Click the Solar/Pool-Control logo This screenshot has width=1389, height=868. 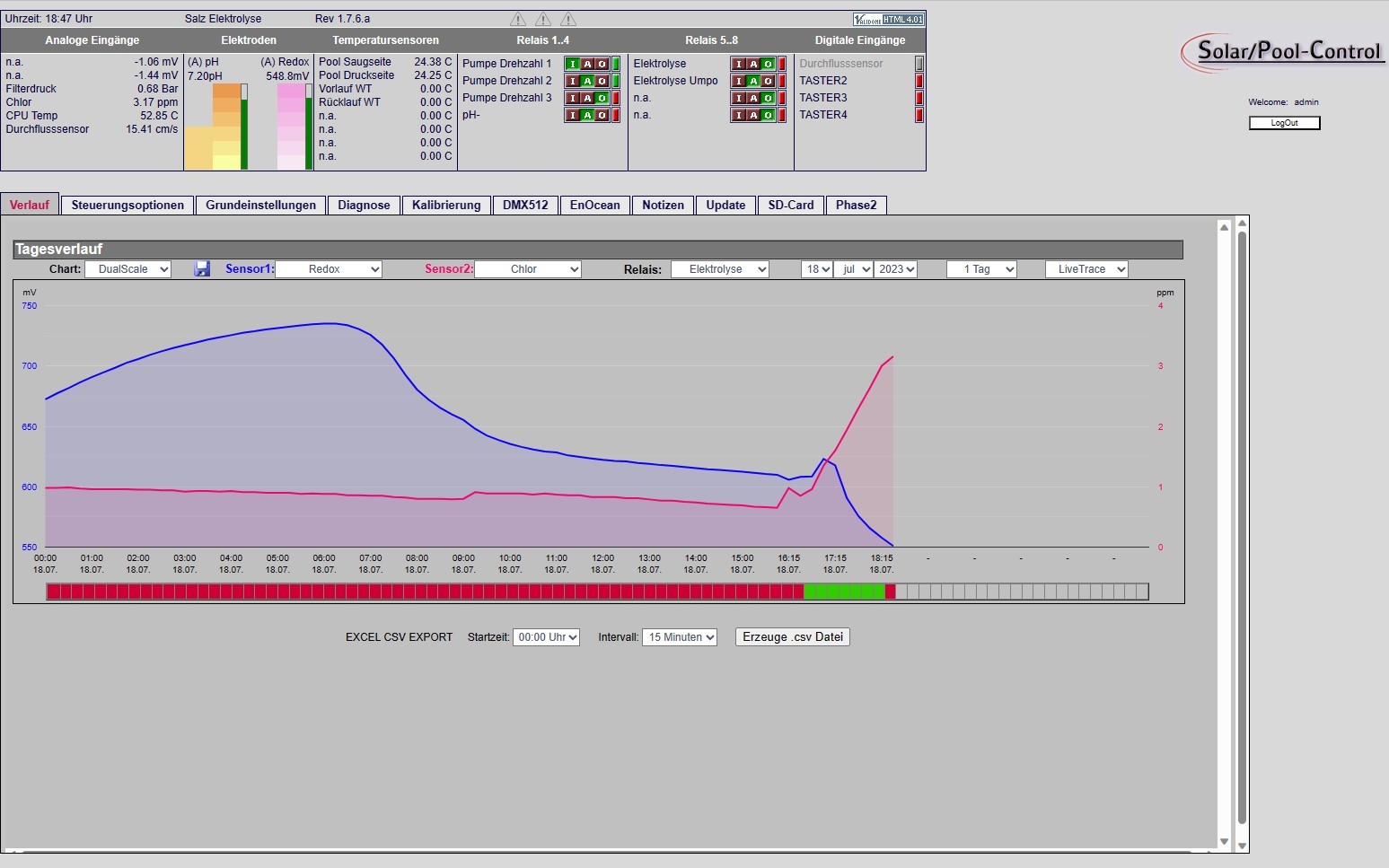(1284, 51)
